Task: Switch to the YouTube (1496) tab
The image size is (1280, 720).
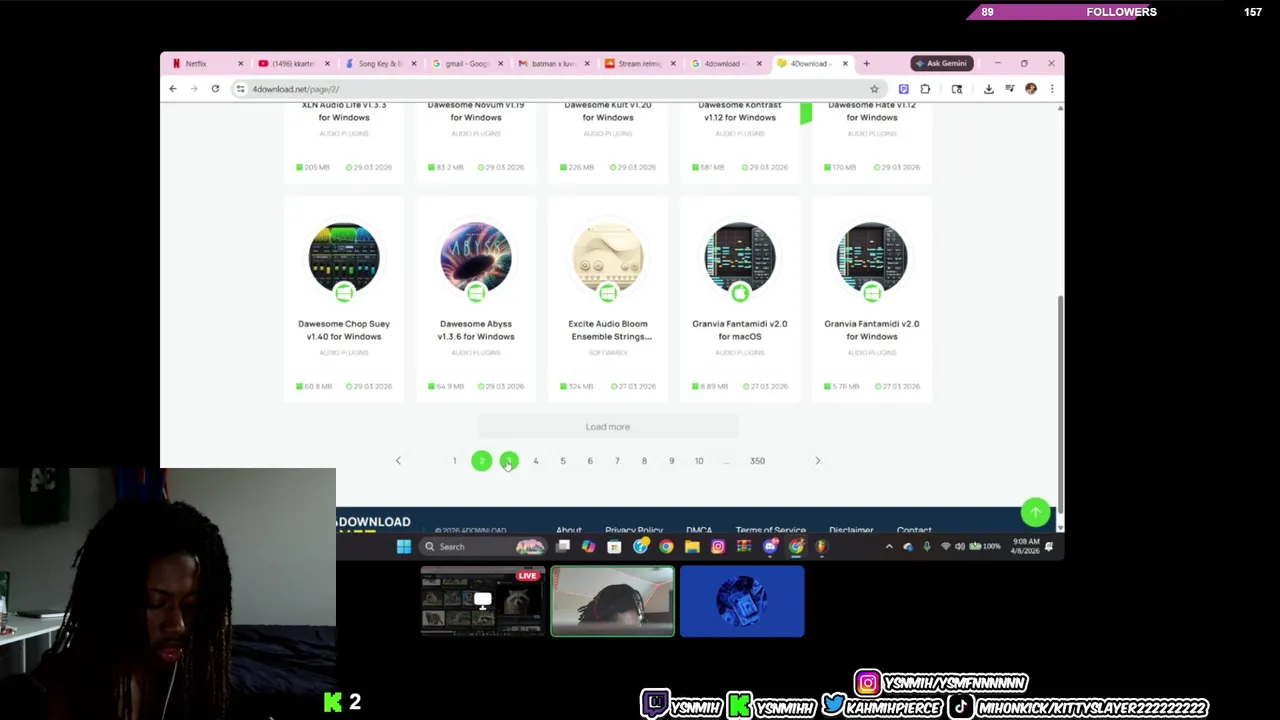Action: click(293, 64)
